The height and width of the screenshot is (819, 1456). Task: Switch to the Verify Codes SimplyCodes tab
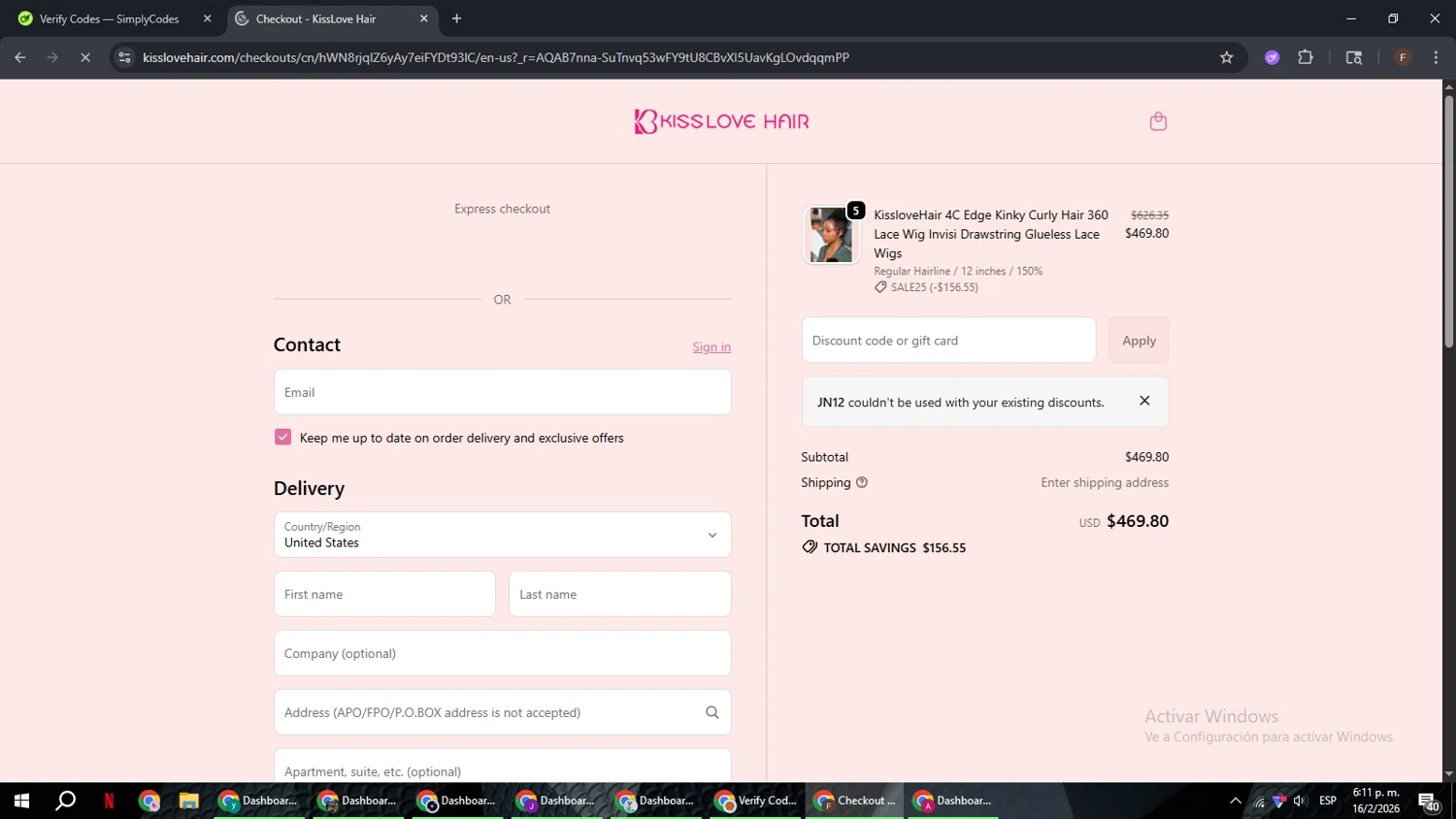[x=115, y=18]
